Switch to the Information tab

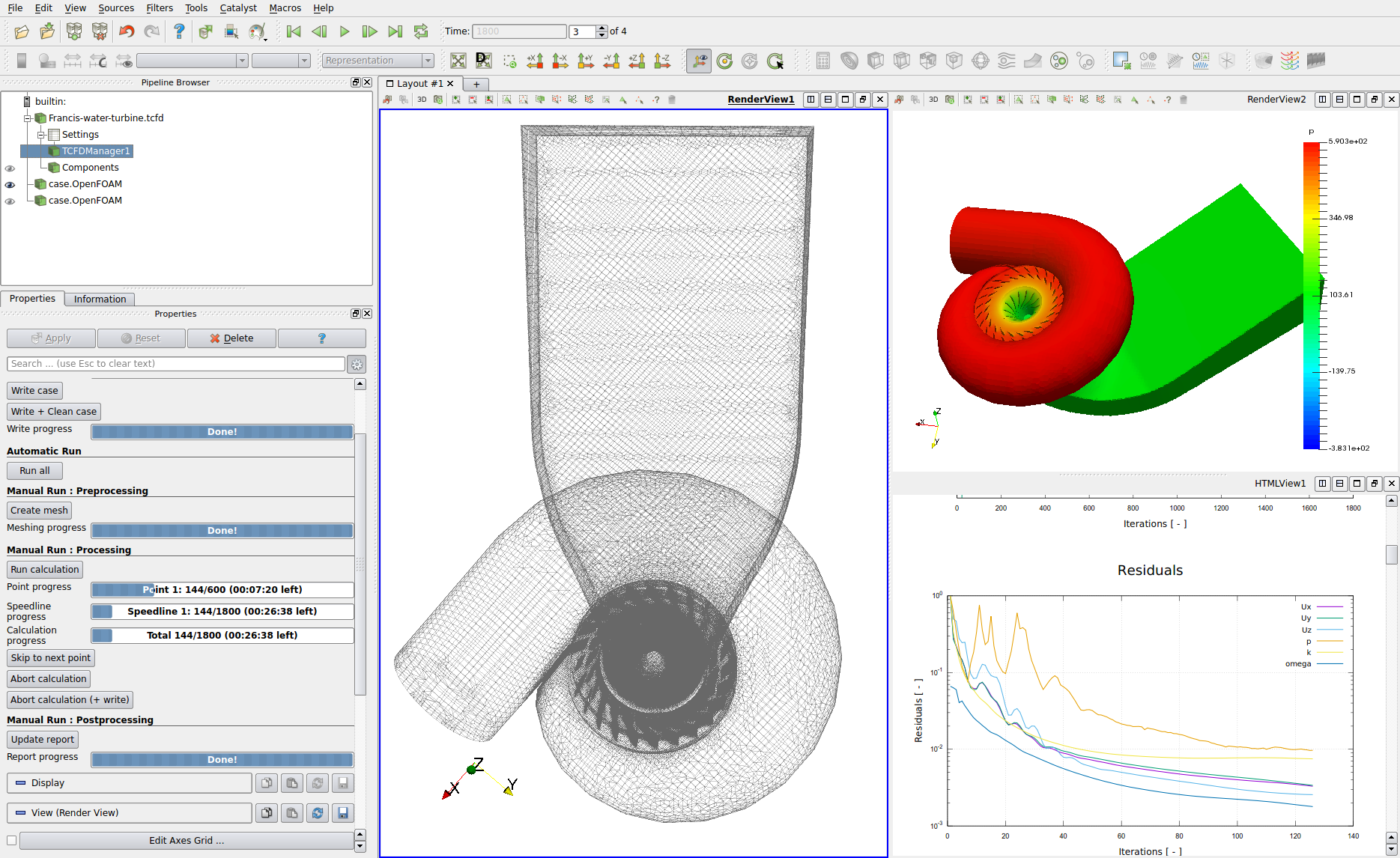100,299
